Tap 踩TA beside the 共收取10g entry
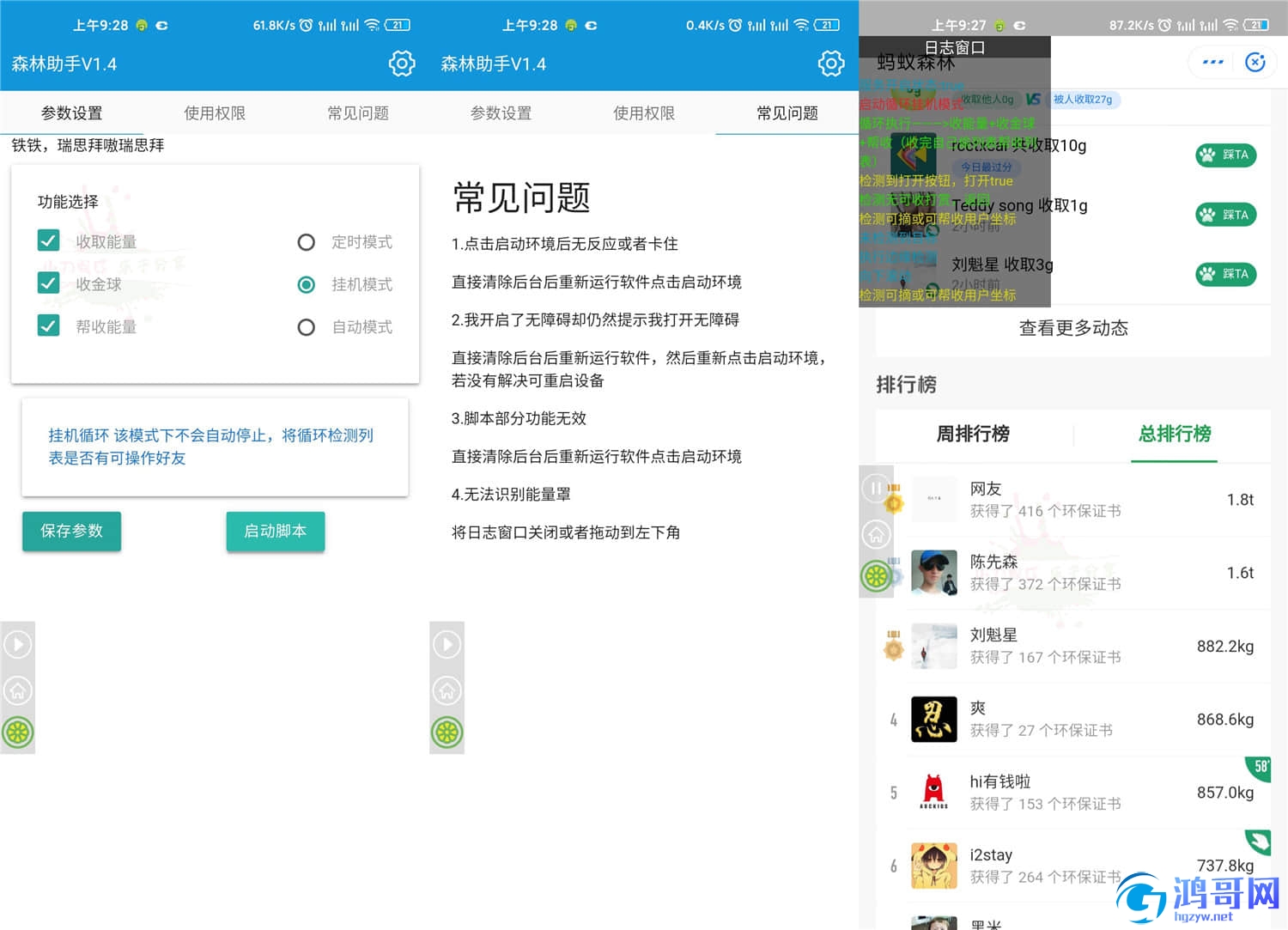Screen dimensions: 1288x930 point(1226,155)
